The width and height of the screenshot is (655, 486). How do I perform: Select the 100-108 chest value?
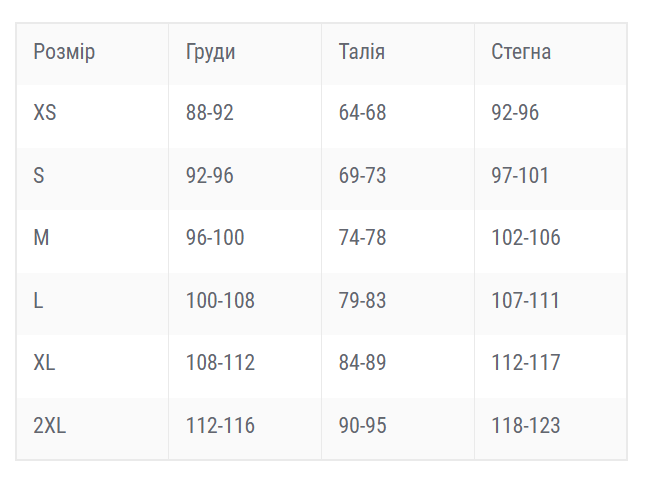[220, 300]
